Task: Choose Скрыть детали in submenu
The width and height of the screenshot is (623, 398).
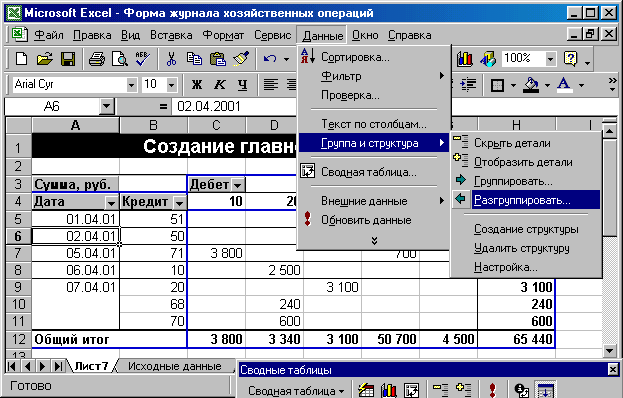Action: 526,143
